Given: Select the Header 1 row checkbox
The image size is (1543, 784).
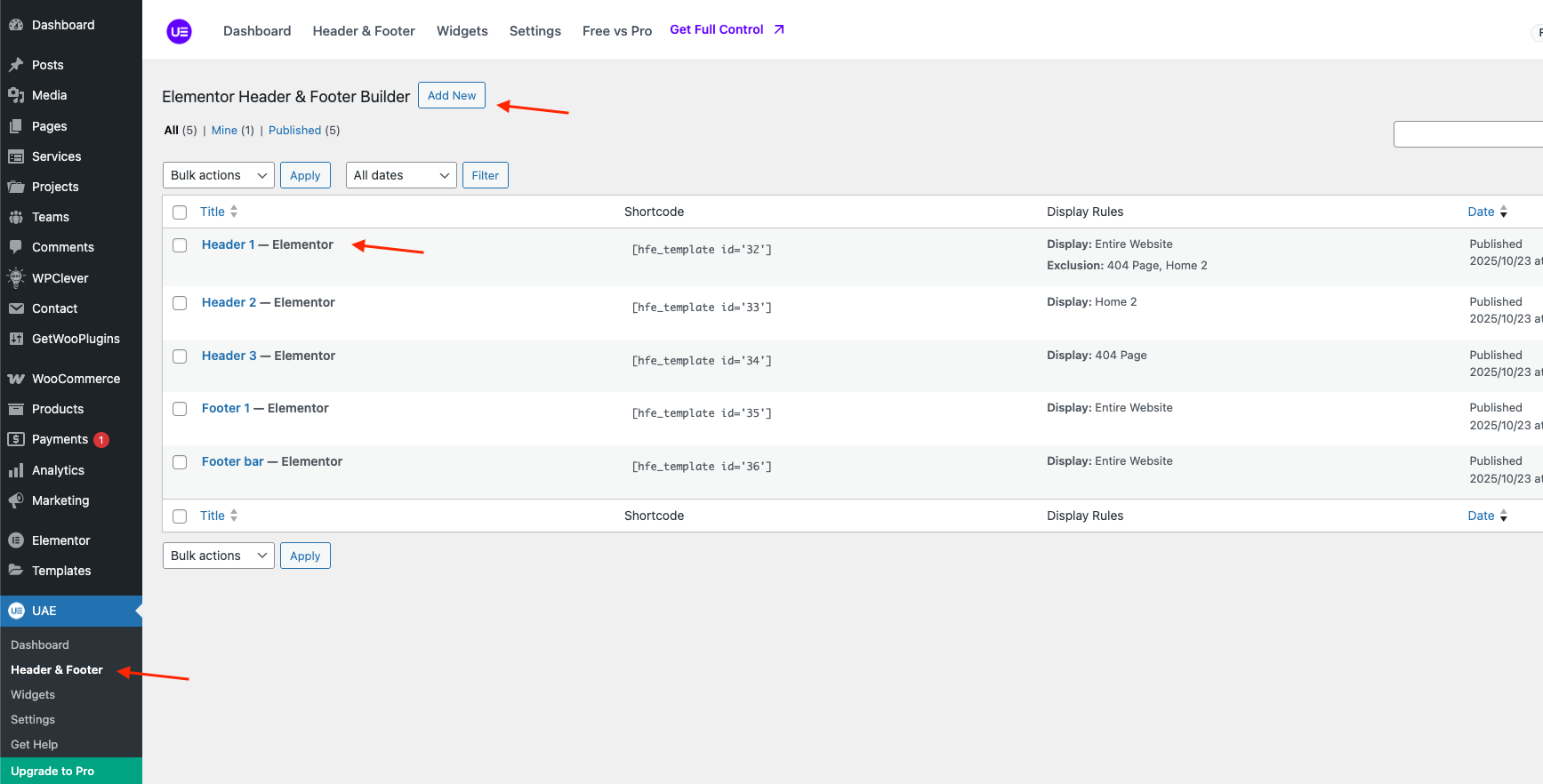Looking at the screenshot, I should (180, 245).
